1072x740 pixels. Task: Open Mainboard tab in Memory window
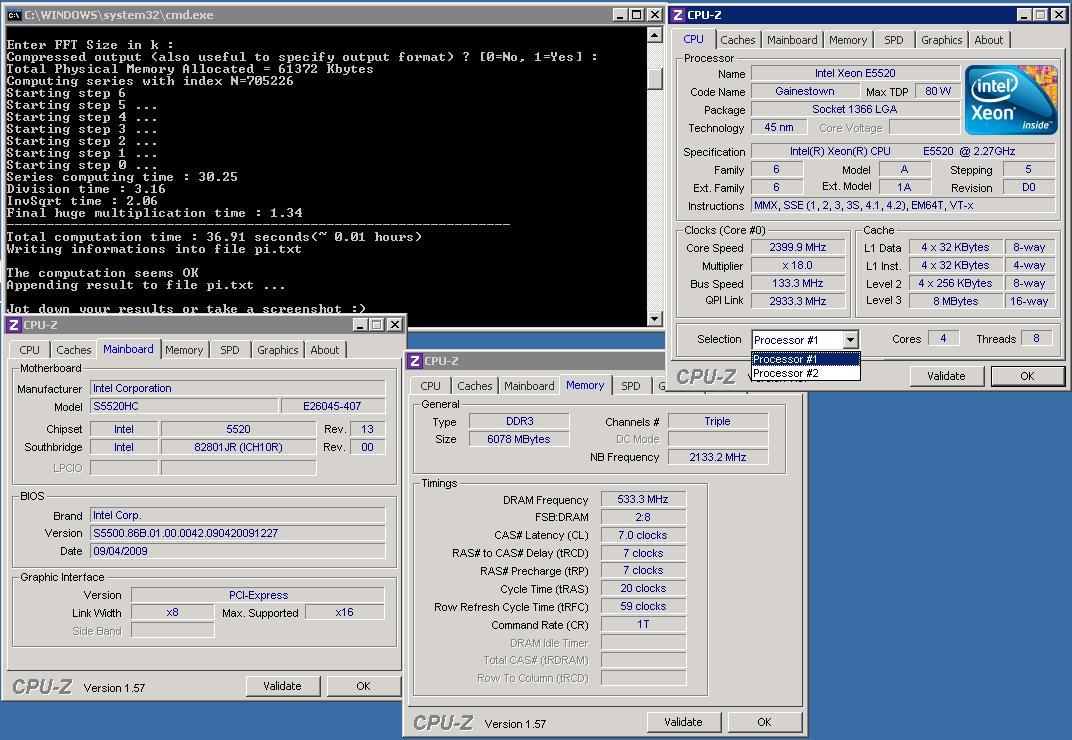pyautogui.click(x=529, y=386)
